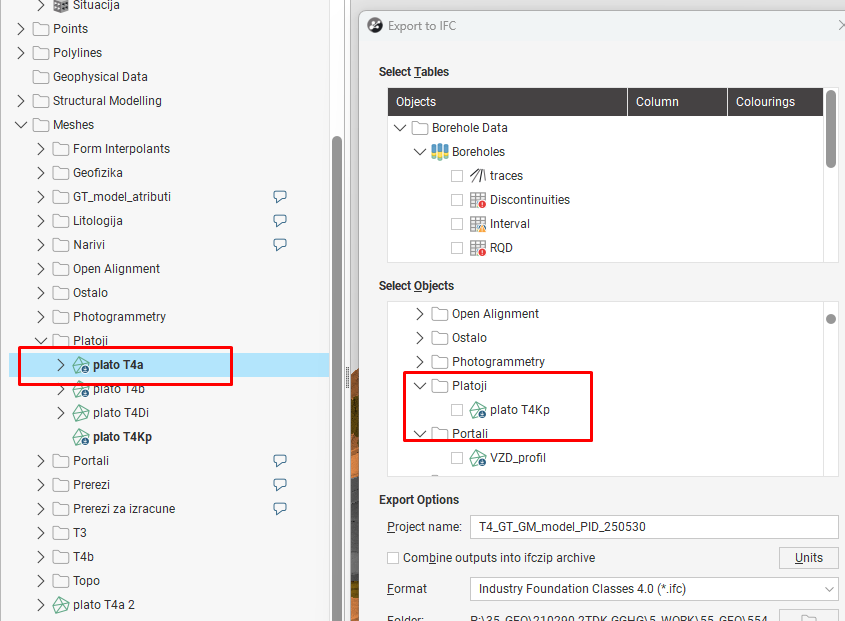Click the Situacija icon in project tree
Viewport: 845px width, 621px height.
[x=61, y=5]
